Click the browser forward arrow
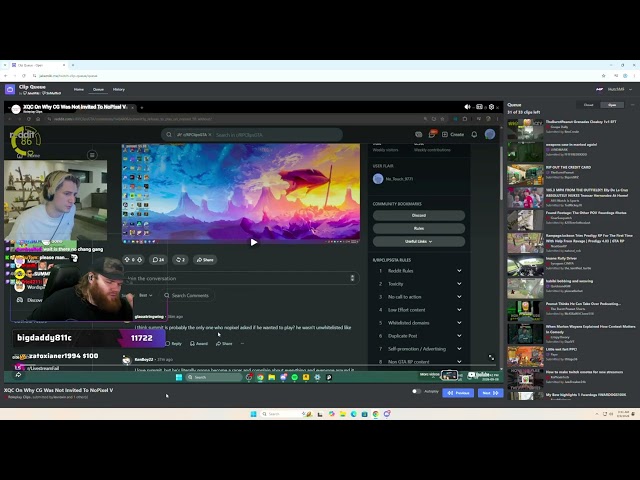 pos(14,76)
